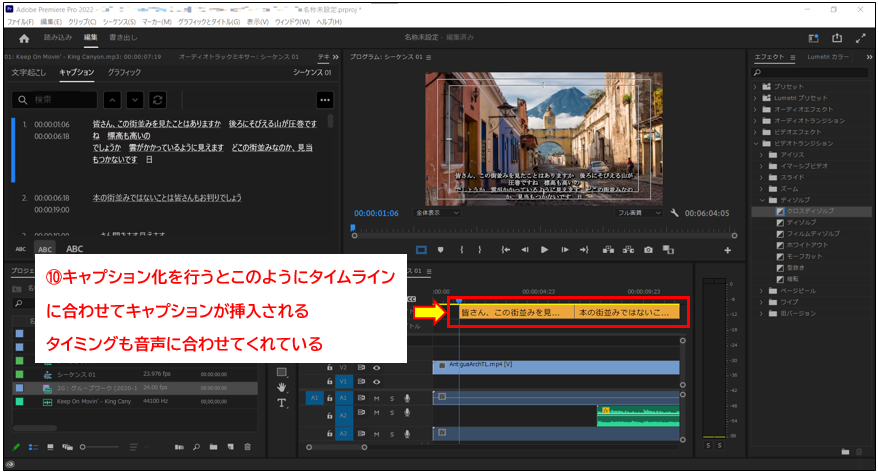Open the Lumetri カラー panel tab

[x=828, y=57]
